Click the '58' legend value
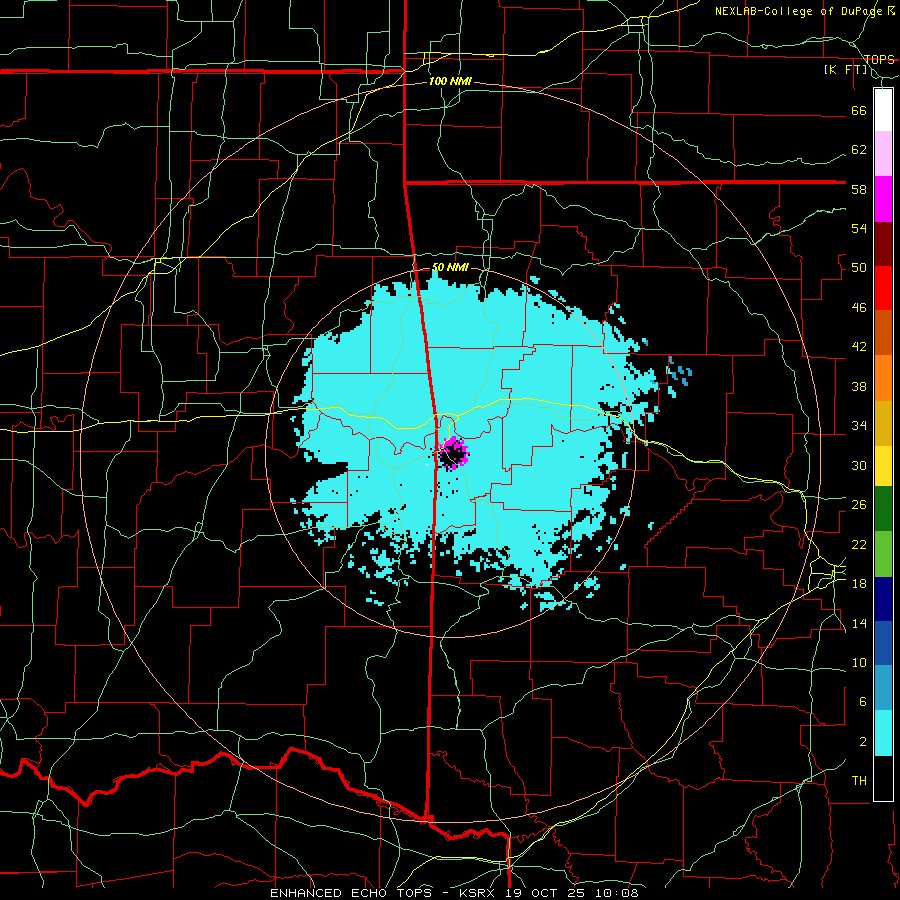This screenshot has height=900, width=900. pyautogui.click(x=859, y=189)
